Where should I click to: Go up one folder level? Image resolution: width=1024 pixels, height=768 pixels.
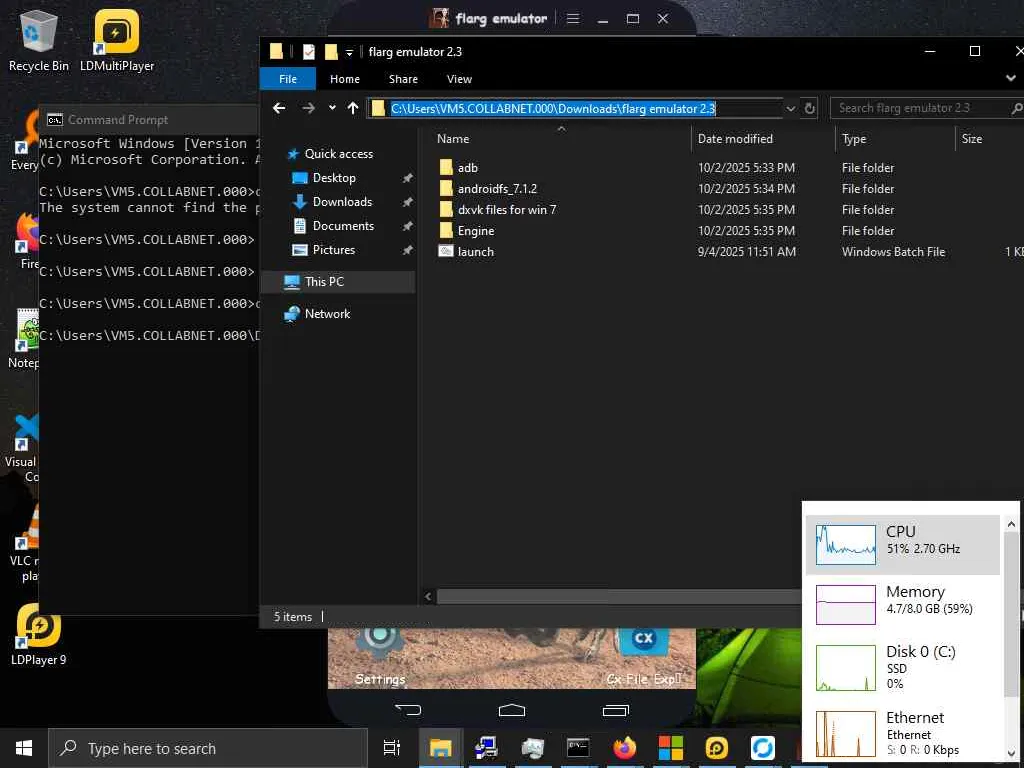(353, 108)
